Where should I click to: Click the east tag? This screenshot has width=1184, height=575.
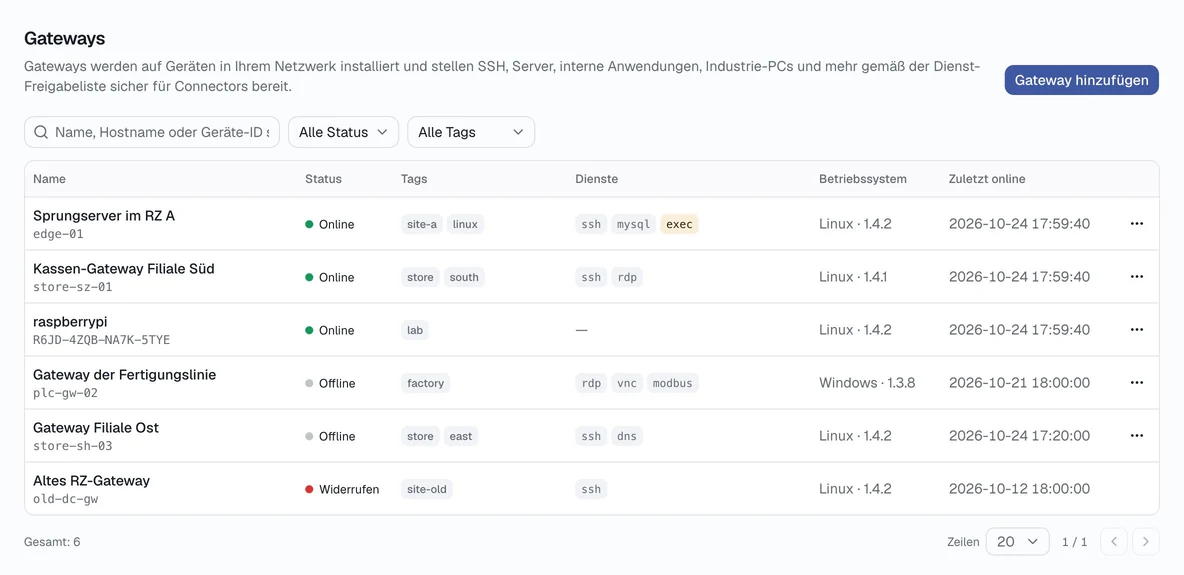[461, 436]
